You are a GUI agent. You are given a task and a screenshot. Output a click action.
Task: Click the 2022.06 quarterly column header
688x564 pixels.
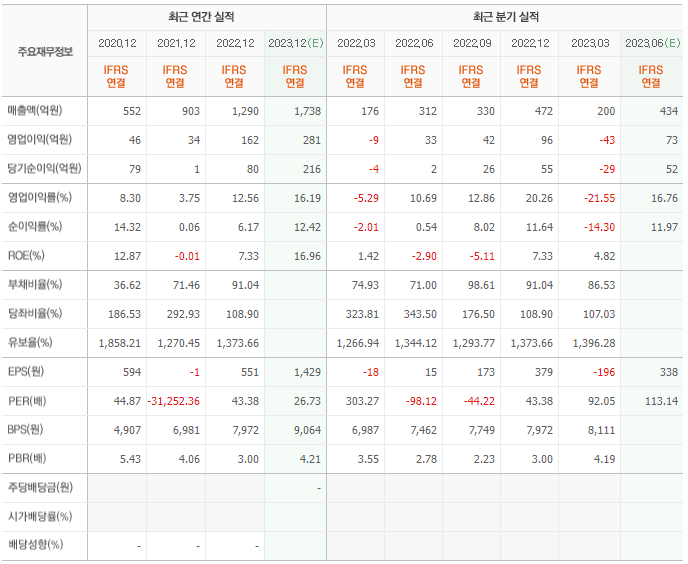coord(414,43)
